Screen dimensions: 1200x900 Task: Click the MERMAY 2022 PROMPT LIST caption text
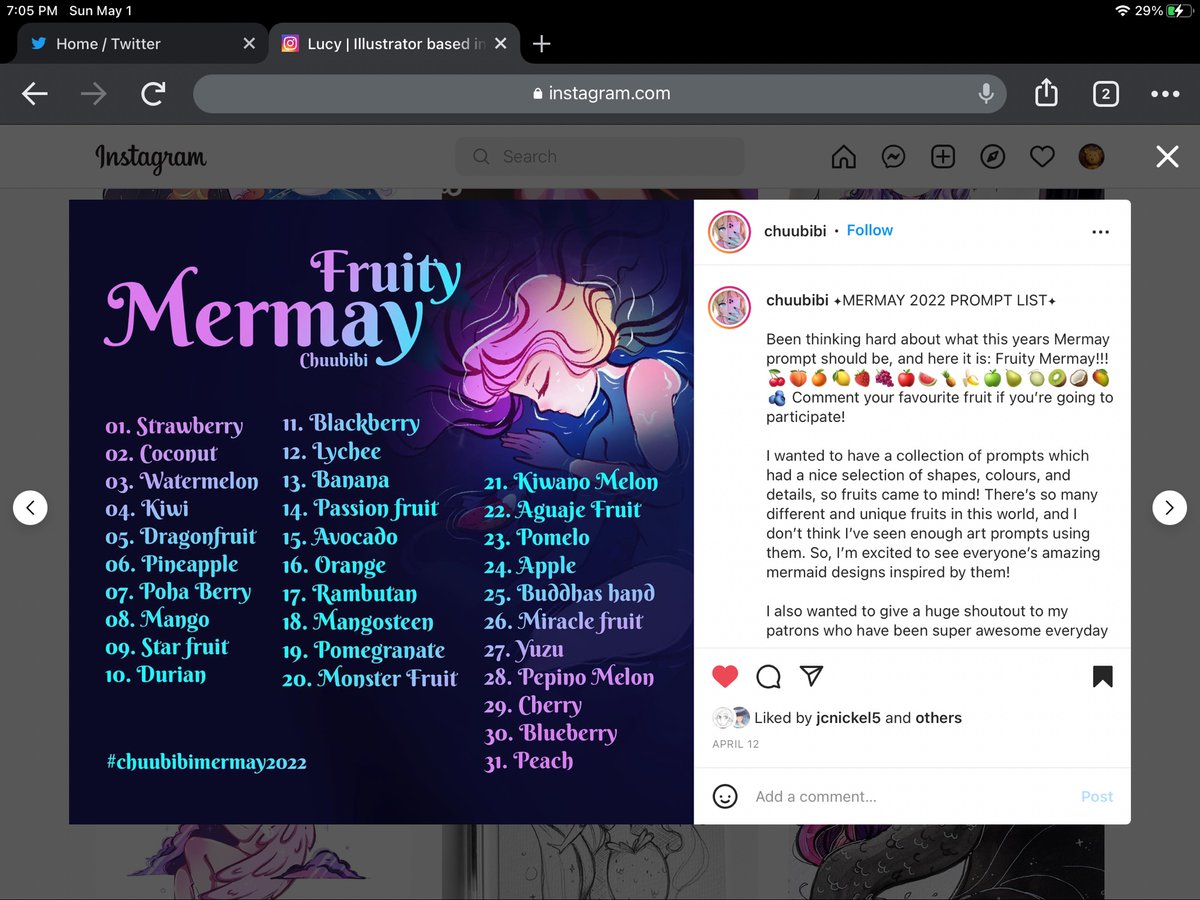944,301
